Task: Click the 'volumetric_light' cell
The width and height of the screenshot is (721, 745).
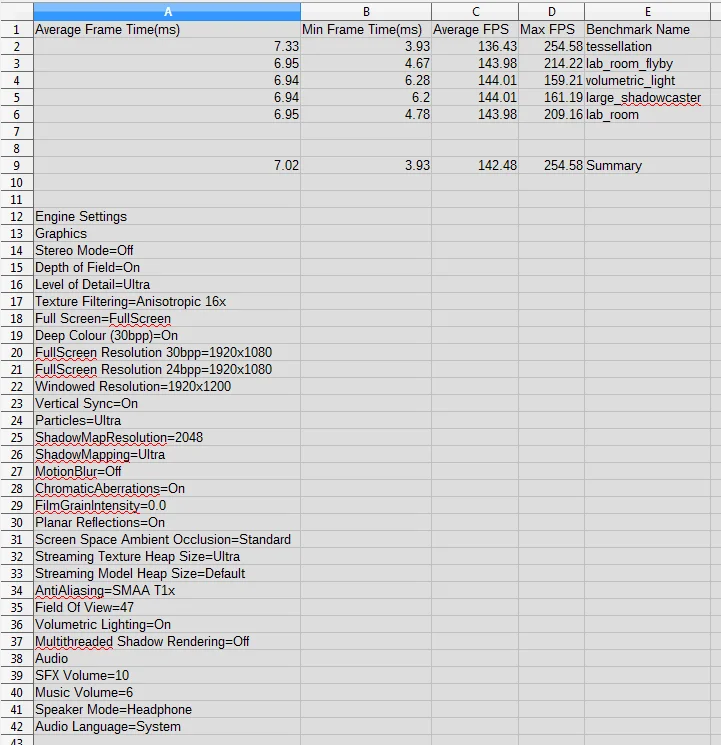Action: (647, 80)
